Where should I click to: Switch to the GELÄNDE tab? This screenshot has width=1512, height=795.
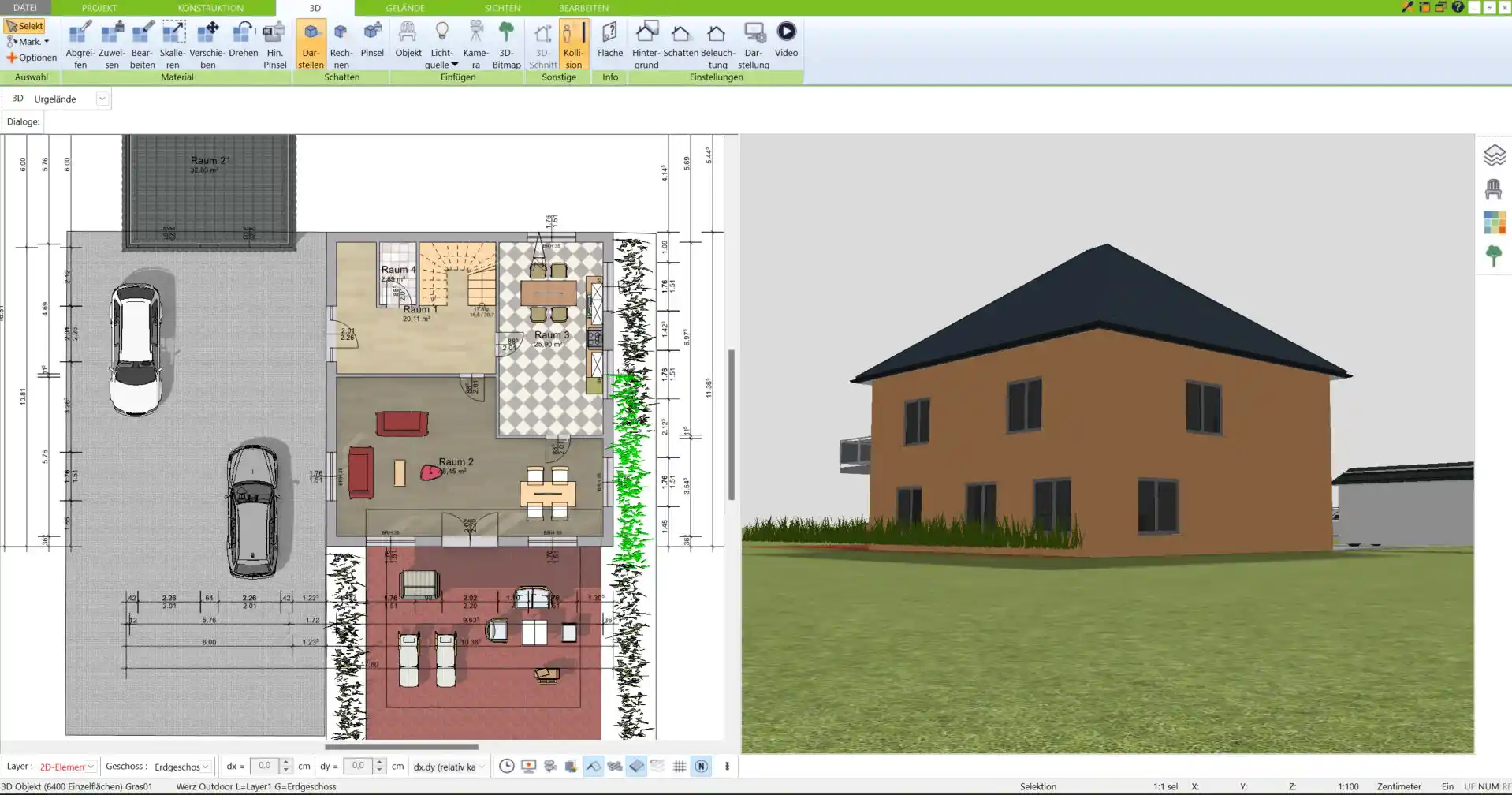(x=405, y=8)
